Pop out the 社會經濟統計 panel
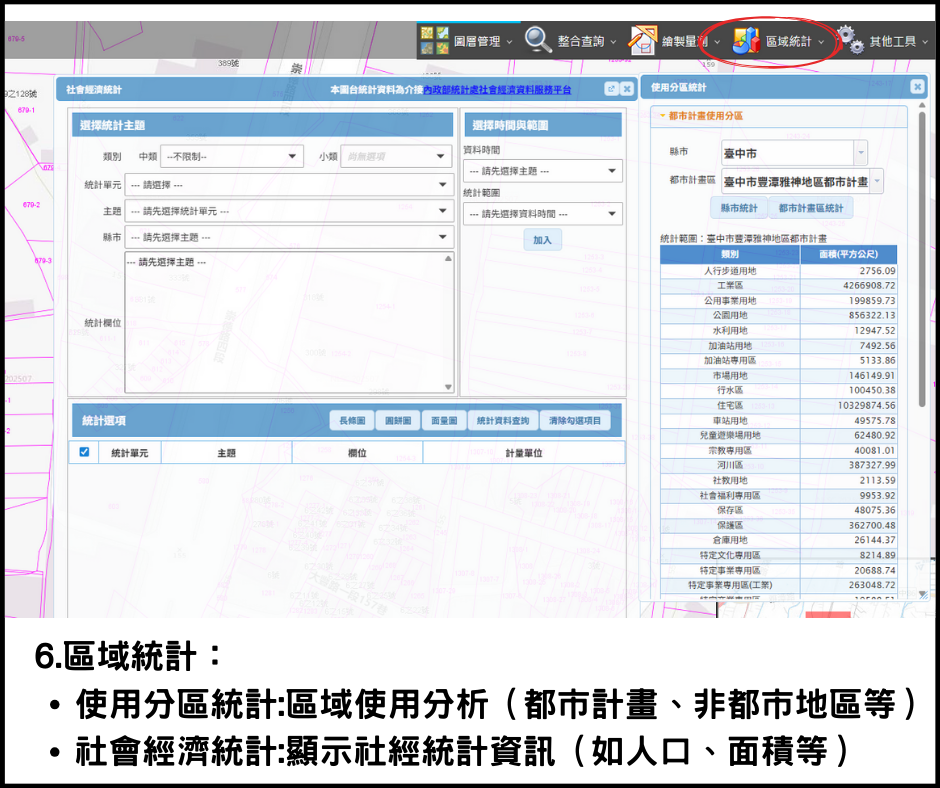940x788 pixels. point(611,89)
